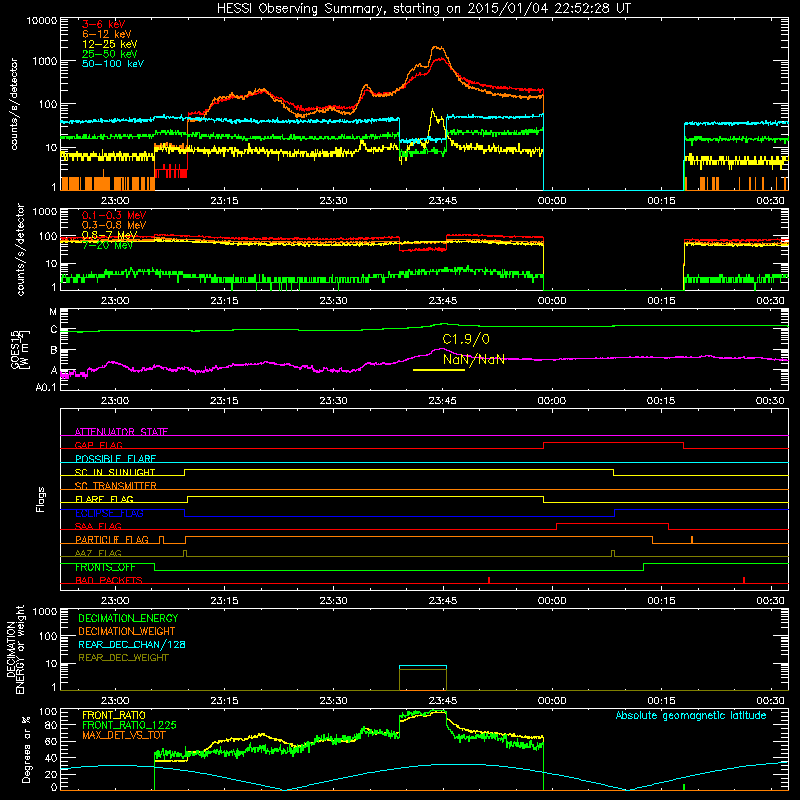This screenshot has width=800, height=800.
Task: Click the A47_FLAG label
Action: tap(98, 553)
